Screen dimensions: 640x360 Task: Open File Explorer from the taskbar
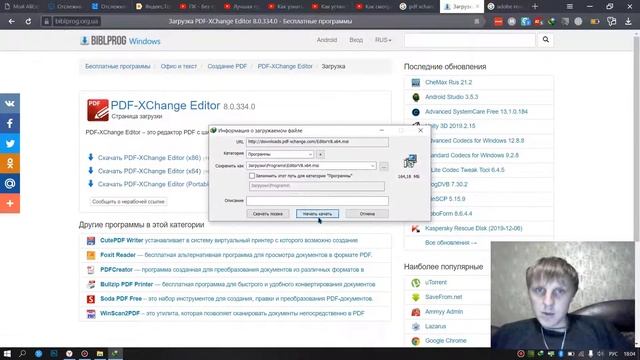tap(100, 353)
